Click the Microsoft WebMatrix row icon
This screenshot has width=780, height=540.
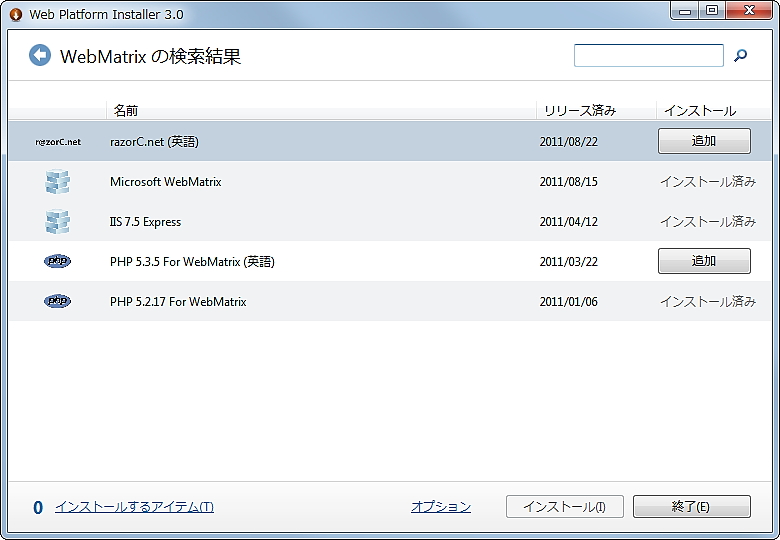point(57,181)
